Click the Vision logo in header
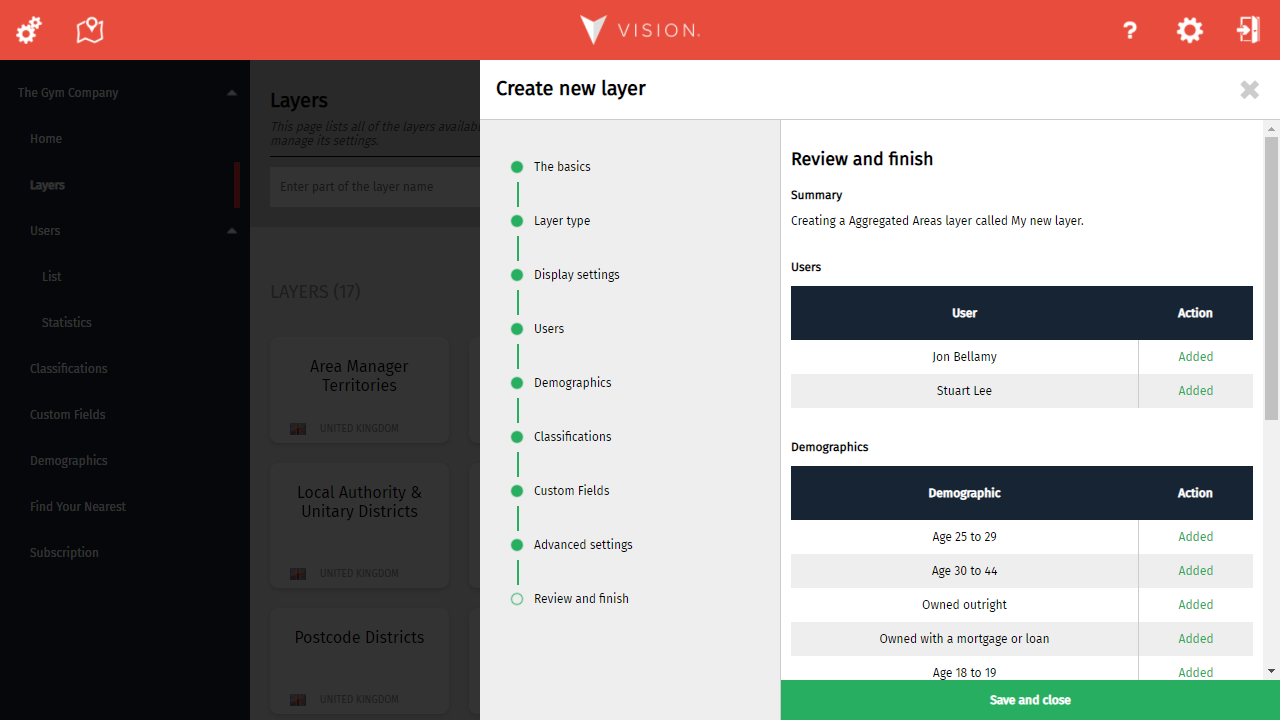The height and width of the screenshot is (720, 1280). (640, 30)
